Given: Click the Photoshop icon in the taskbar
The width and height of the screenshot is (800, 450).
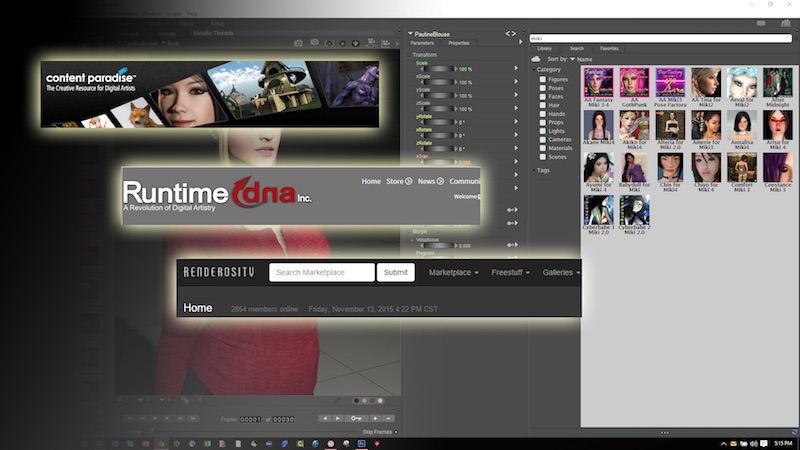Looking at the screenshot, I should [x=362, y=444].
